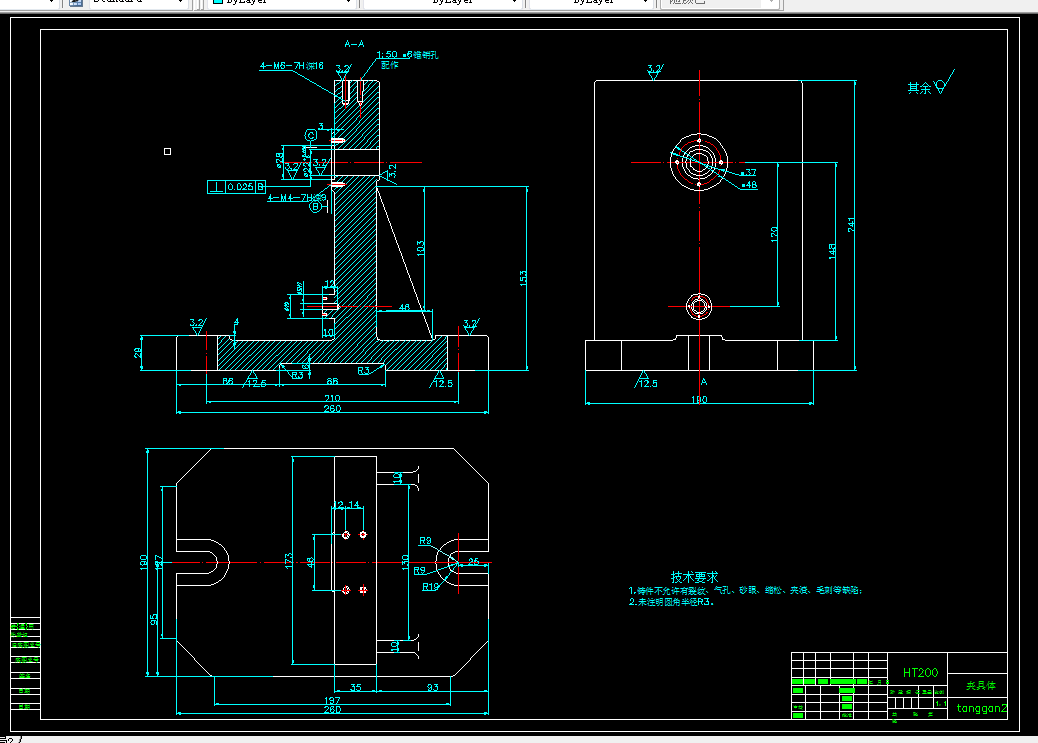The image size is (1038, 743).
Task: Select the 66 slot width dimension
Action: point(332,381)
